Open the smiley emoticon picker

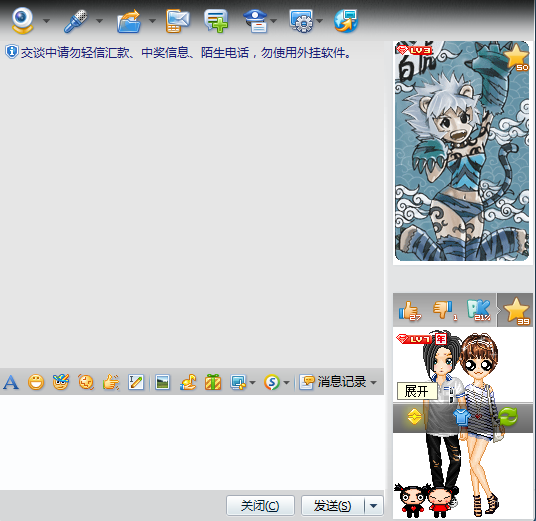(x=36, y=382)
